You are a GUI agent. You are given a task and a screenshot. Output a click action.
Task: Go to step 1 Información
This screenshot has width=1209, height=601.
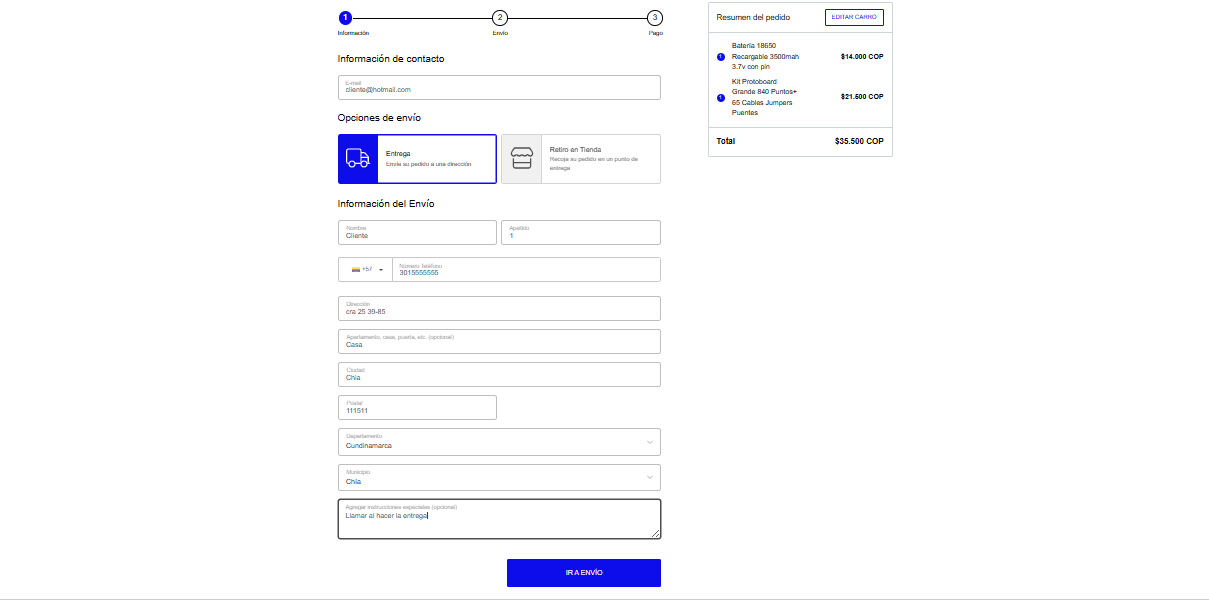pos(345,17)
